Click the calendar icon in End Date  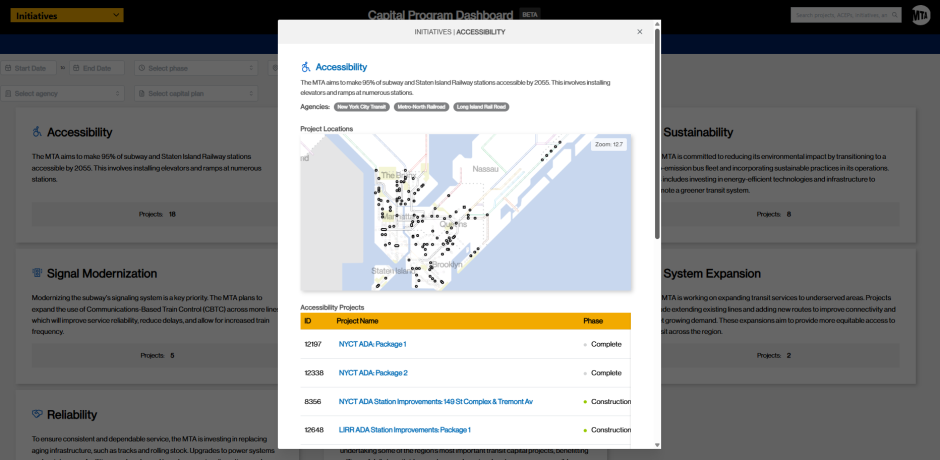[x=76, y=68]
